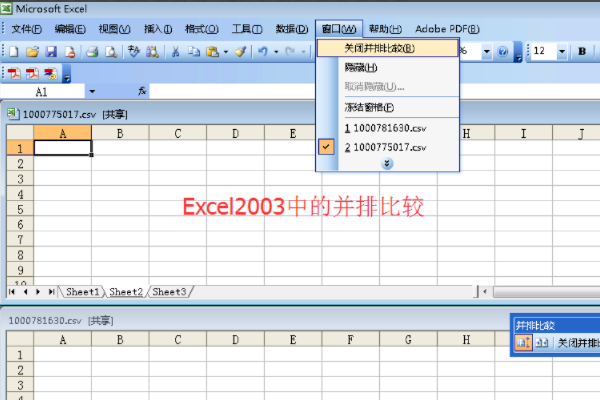Viewport: 600px width, 400px height.
Task: Select row 5 header in top workbook
Action: 20,209
